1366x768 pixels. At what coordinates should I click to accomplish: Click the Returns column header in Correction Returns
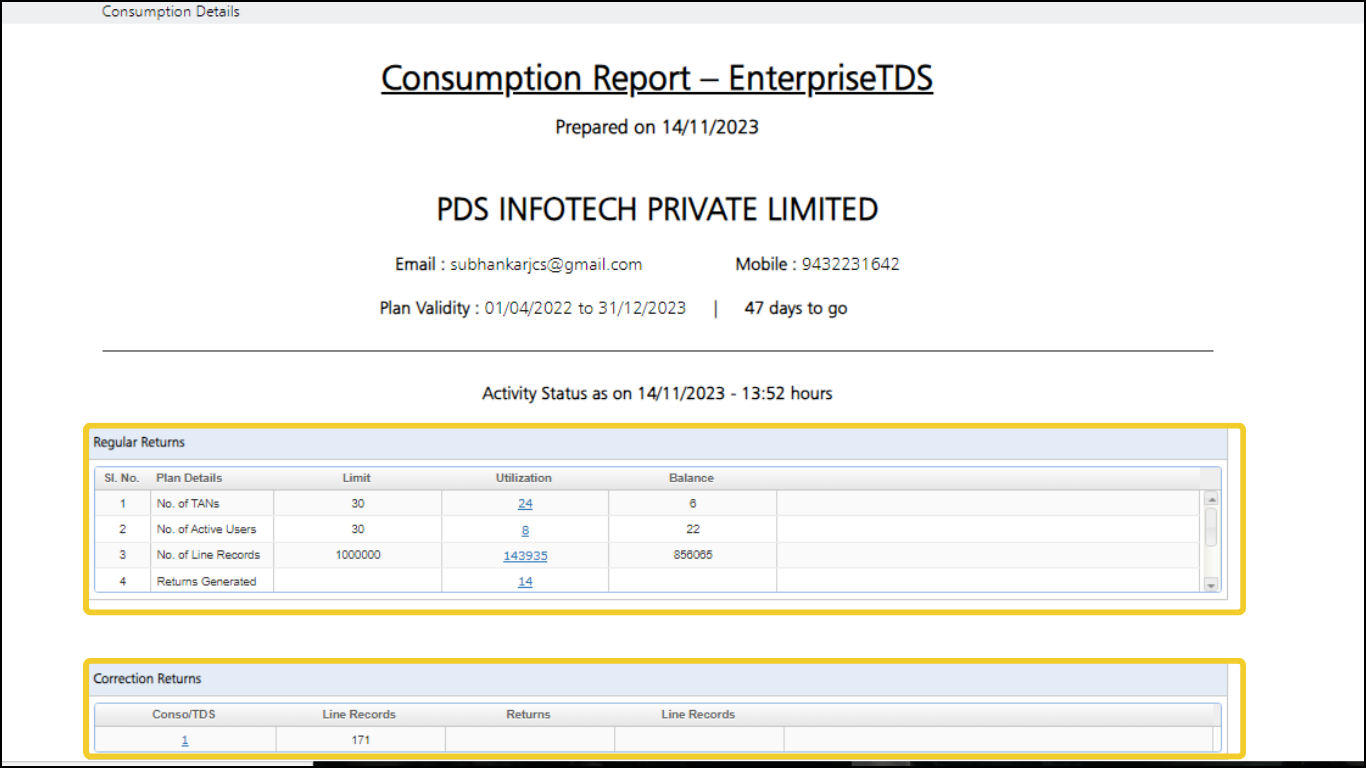(529, 715)
